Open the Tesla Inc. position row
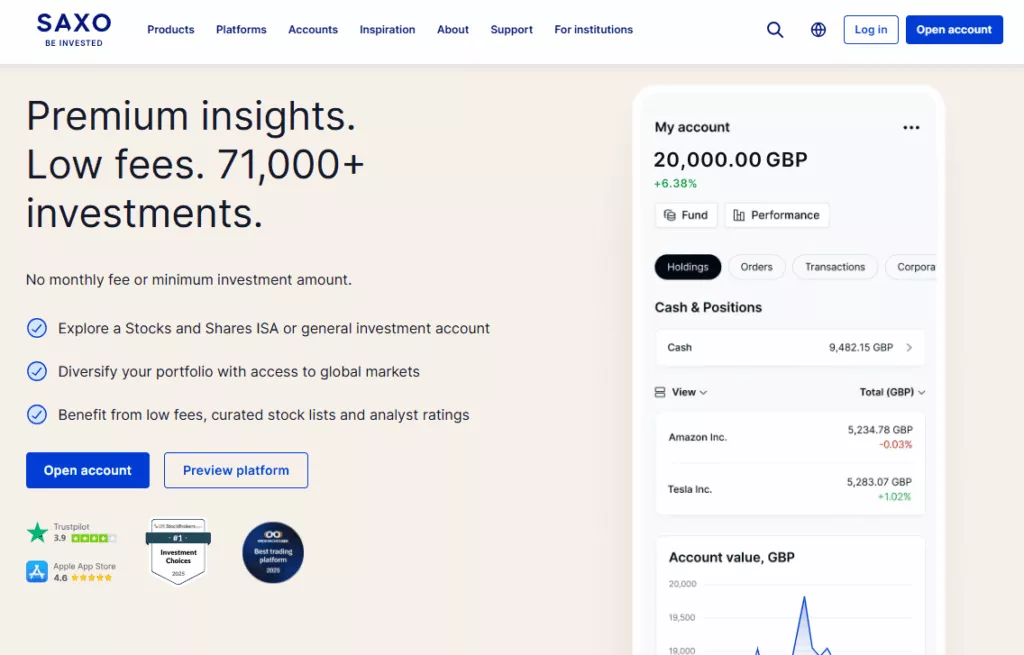1024x655 pixels. coord(790,489)
